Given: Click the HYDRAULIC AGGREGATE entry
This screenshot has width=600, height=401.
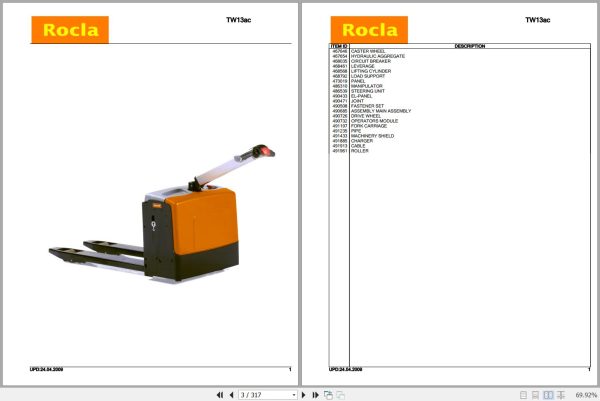Looking at the screenshot, I should pos(378,56).
